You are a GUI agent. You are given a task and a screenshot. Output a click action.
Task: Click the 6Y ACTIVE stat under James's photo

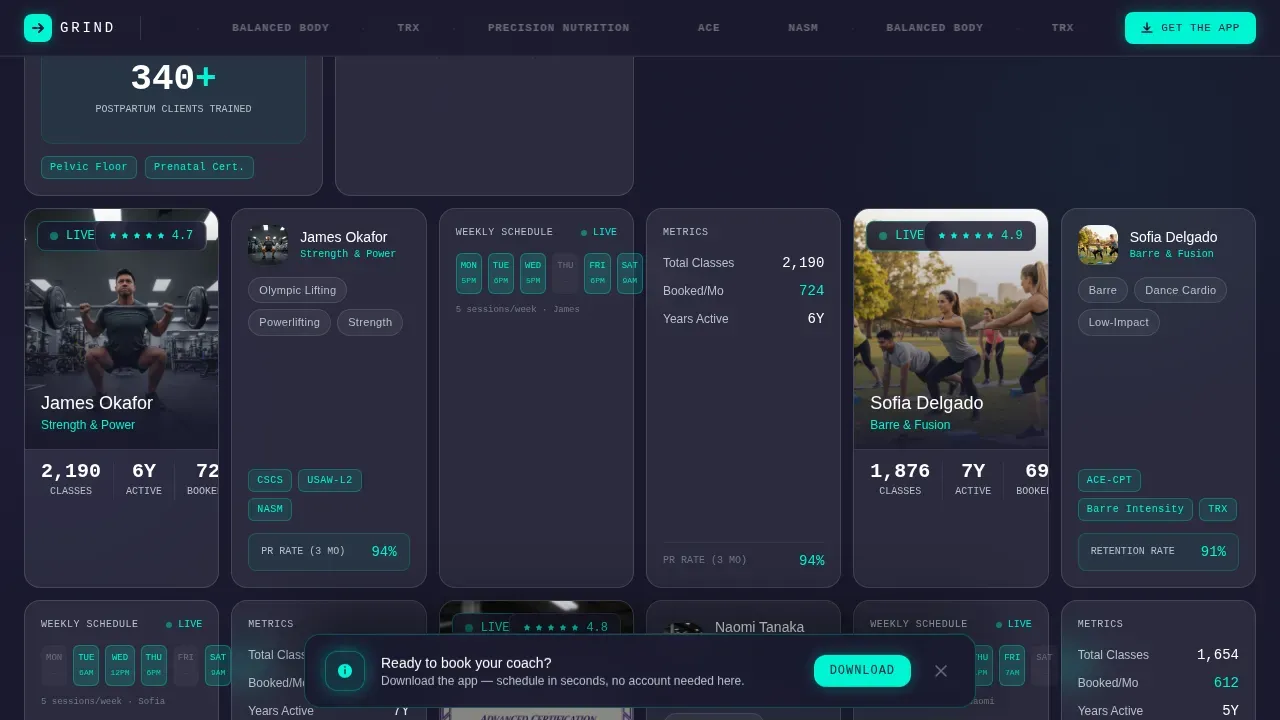coord(144,479)
